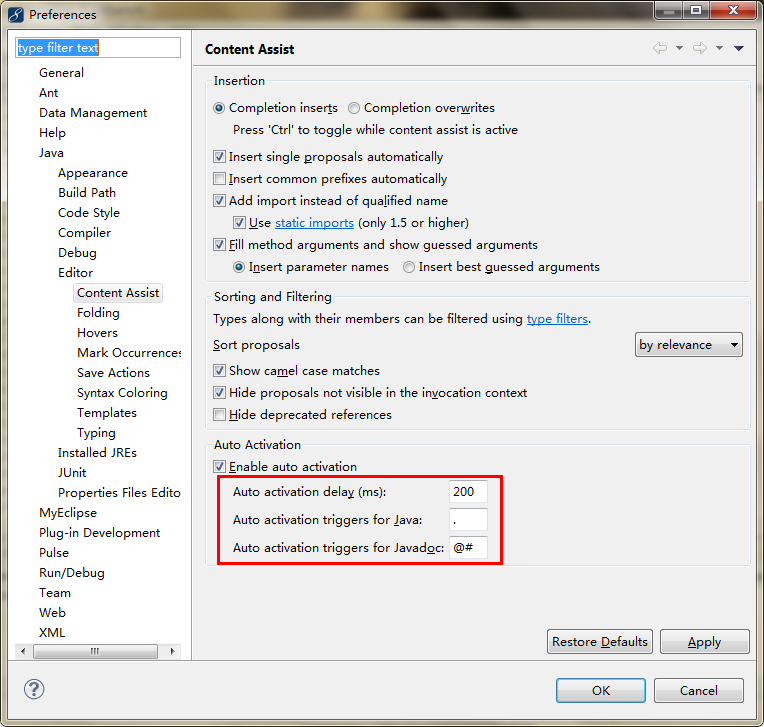Open Typing preferences

click(x=96, y=433)
